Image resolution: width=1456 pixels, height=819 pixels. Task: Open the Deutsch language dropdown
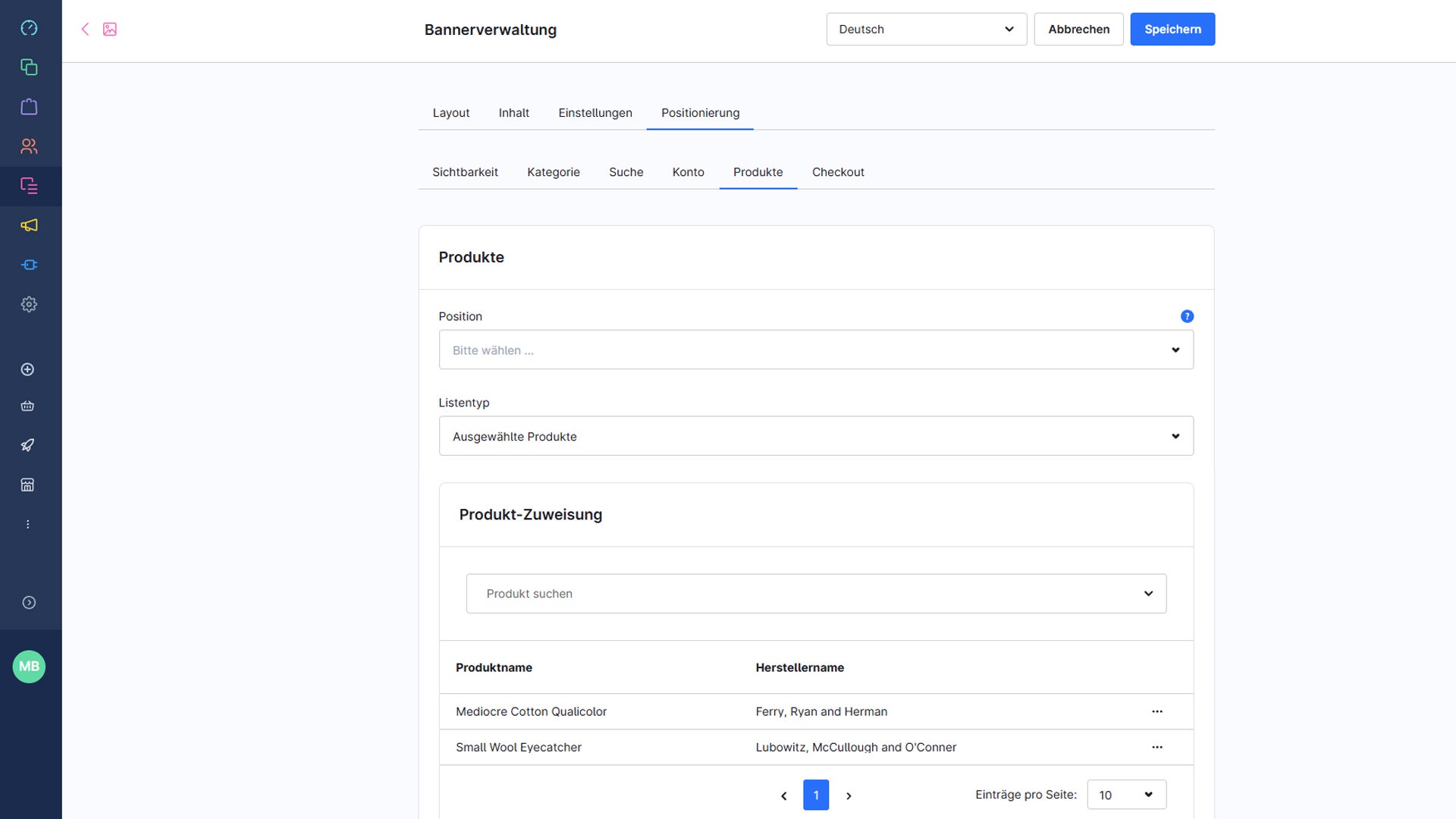pyautogui.click(x=926, y=29)
